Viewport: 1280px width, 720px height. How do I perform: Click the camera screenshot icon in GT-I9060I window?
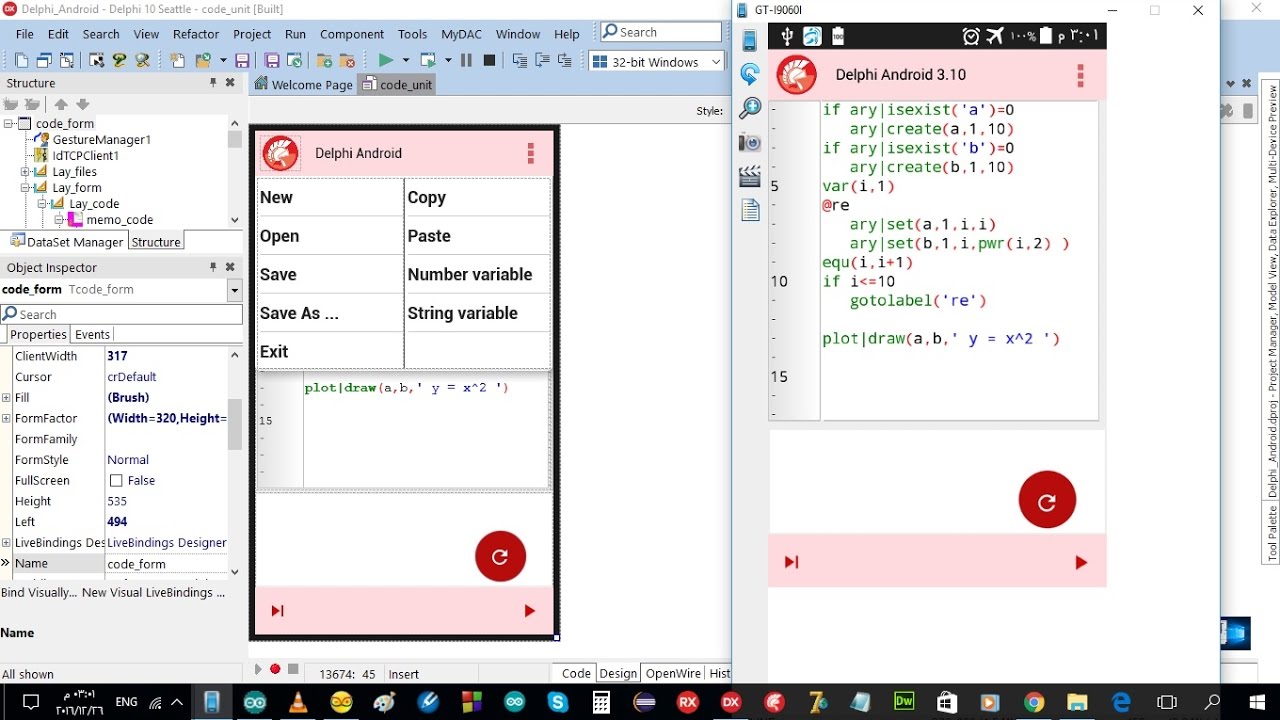(x=750, y=142)
